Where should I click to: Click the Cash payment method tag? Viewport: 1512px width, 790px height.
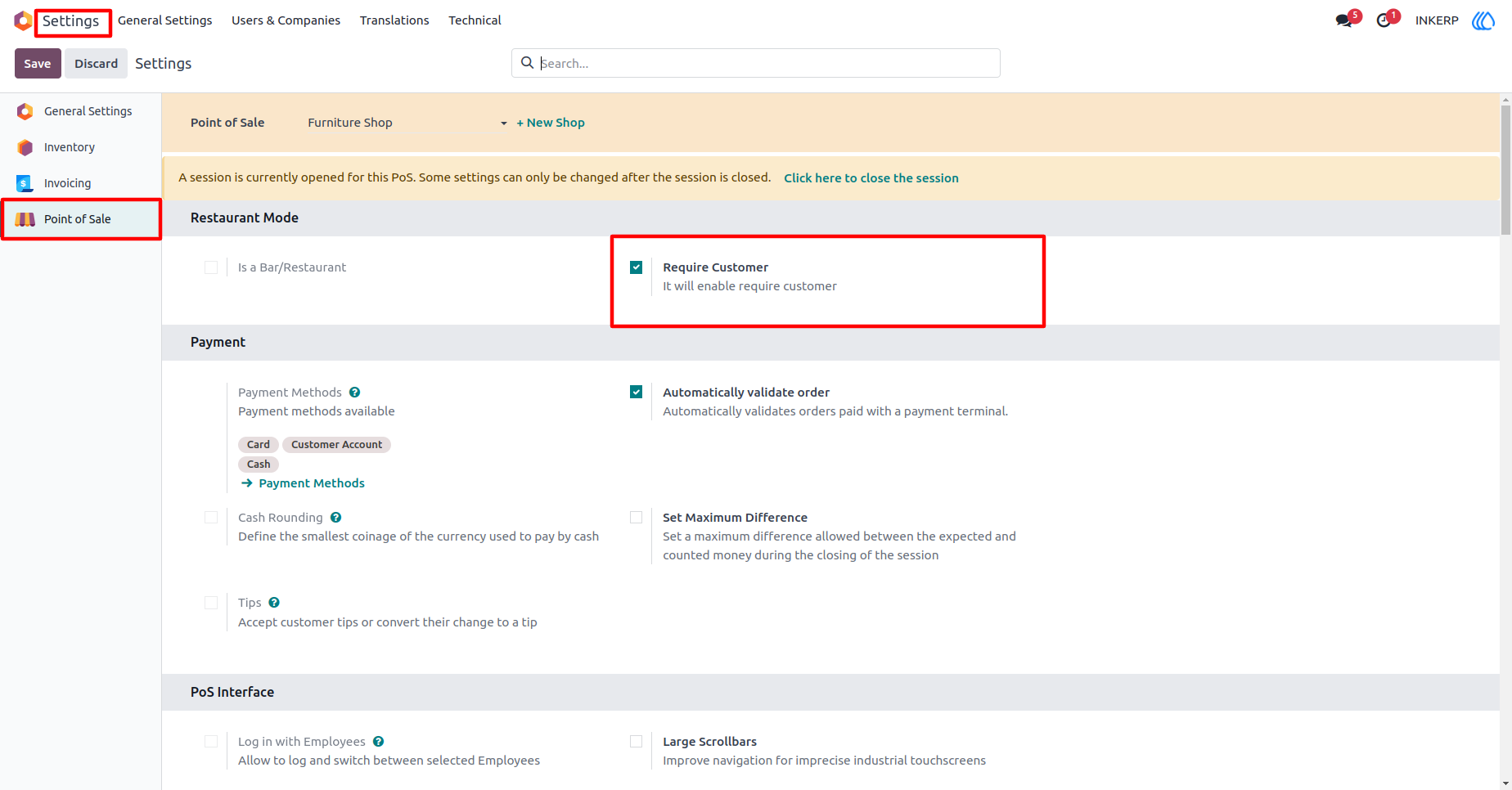(x=259, y=465)
